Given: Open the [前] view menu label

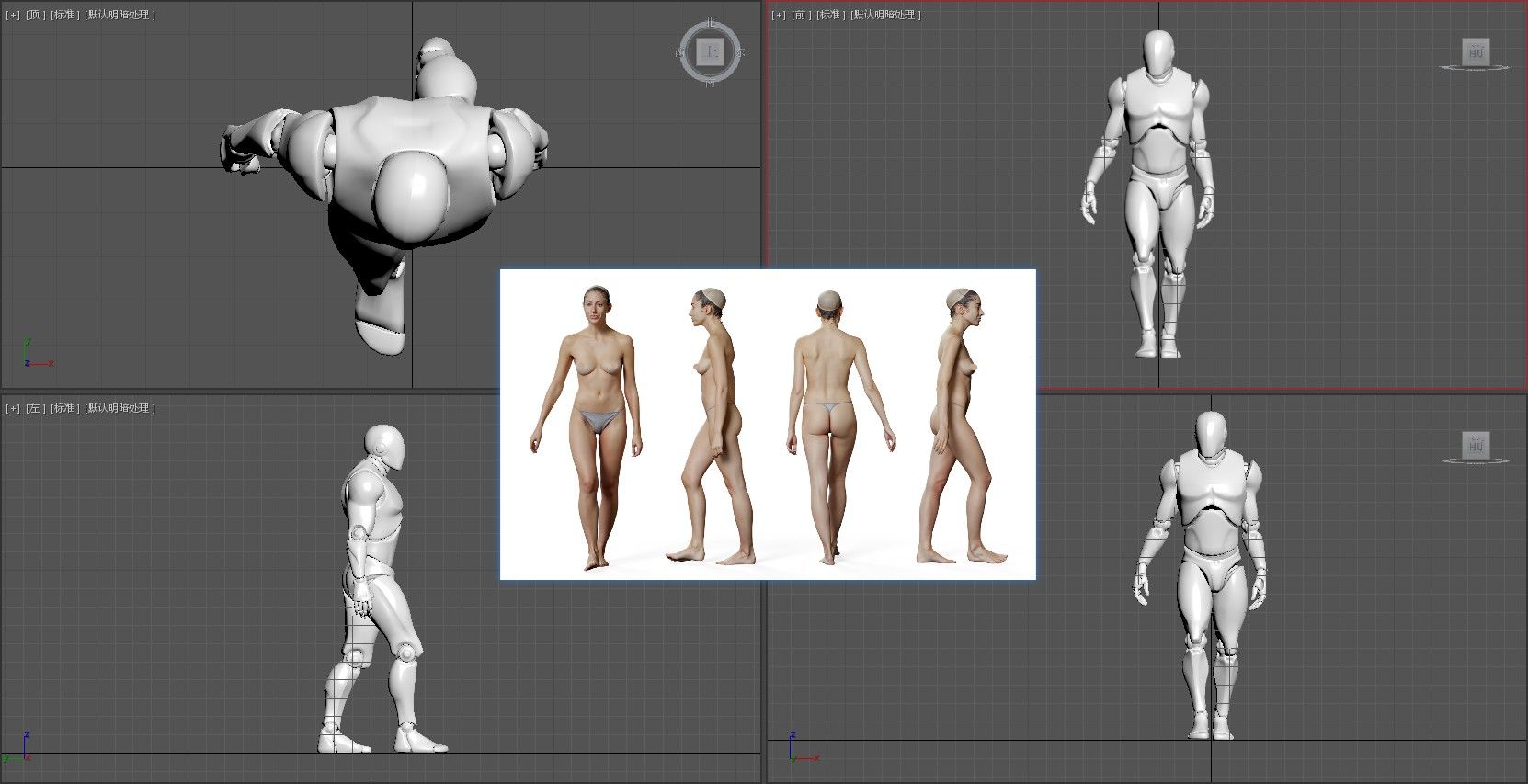Looking at the screenshot, I should point(803,15).
